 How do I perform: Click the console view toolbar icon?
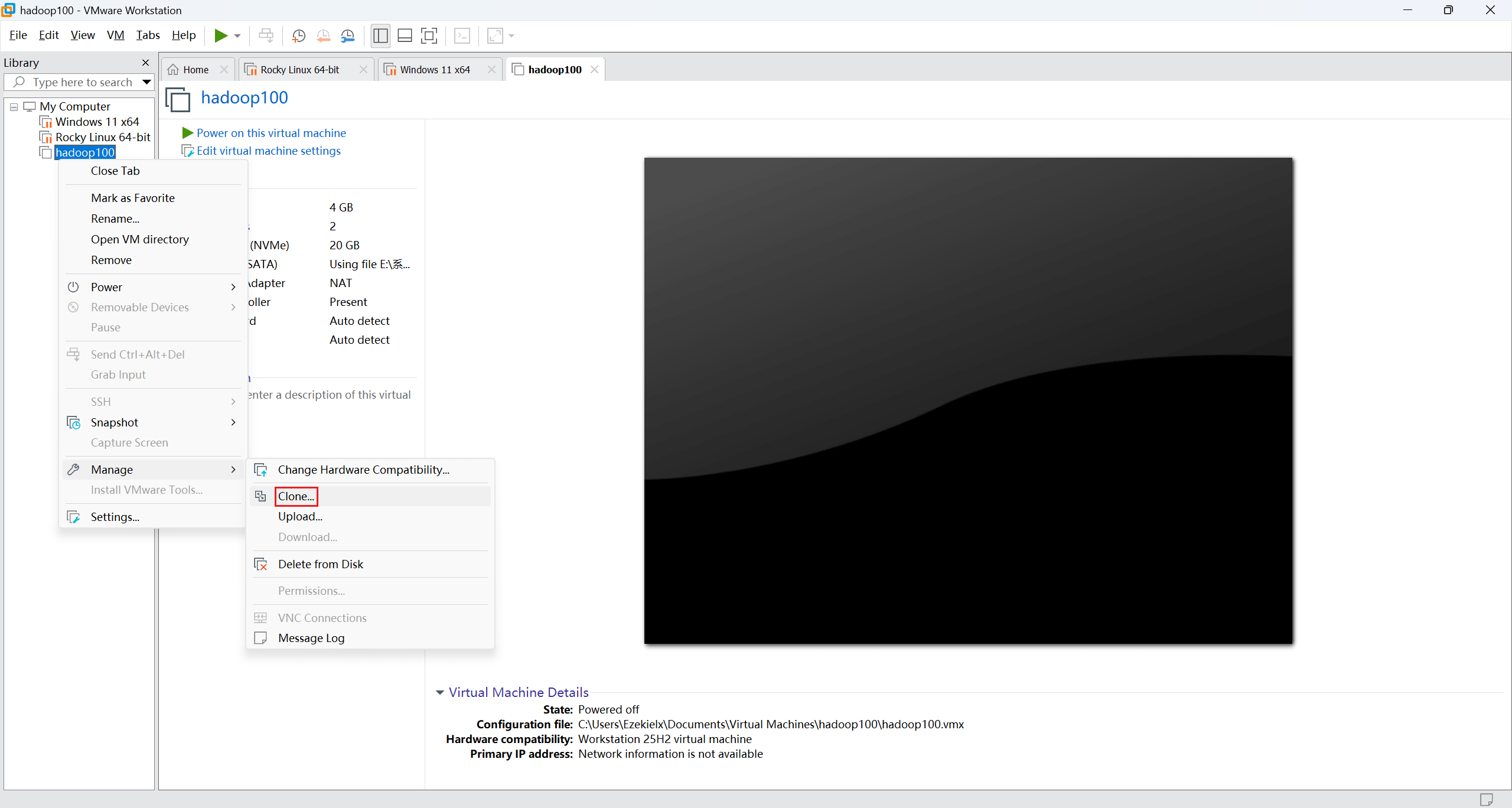coord(462,36)
